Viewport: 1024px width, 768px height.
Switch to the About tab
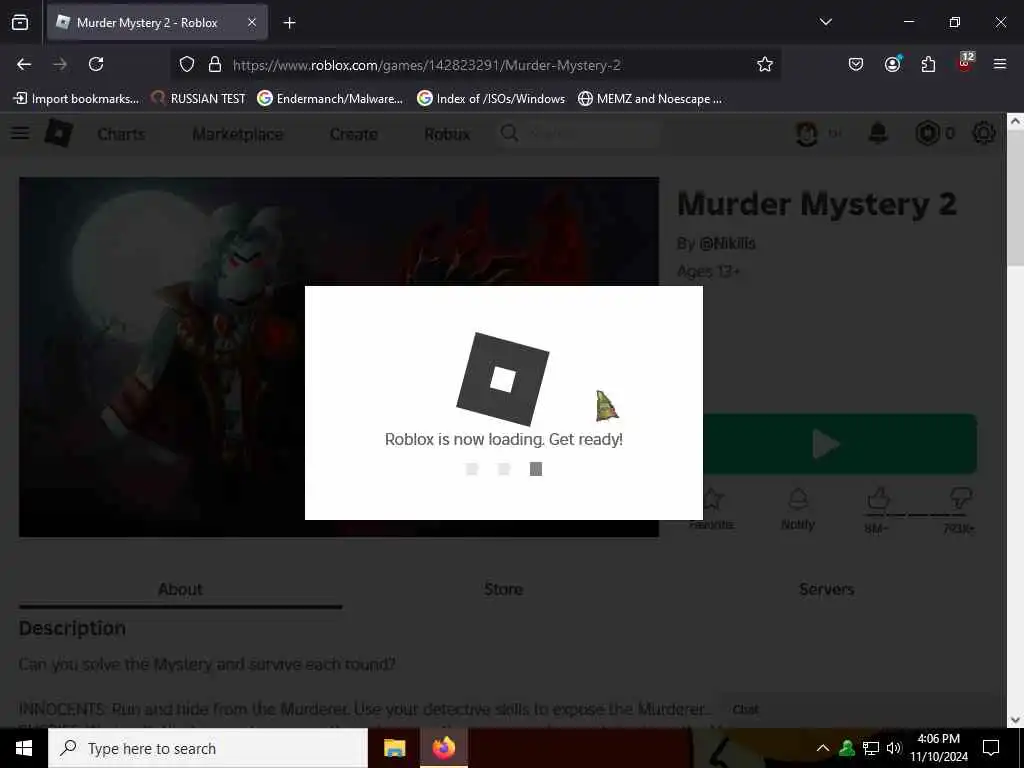pyautogui.click(x=180, y=589)
